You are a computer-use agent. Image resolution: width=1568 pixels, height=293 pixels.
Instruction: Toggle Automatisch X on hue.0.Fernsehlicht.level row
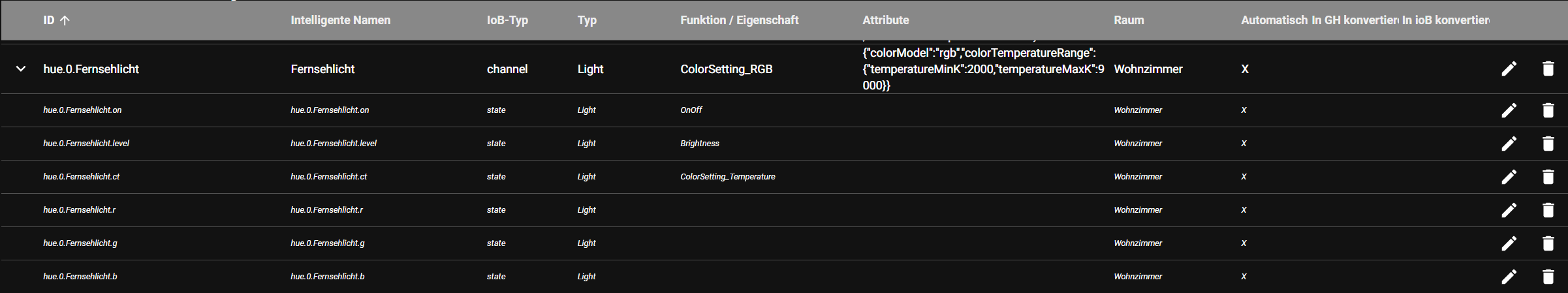click(x=1244, y=144)
